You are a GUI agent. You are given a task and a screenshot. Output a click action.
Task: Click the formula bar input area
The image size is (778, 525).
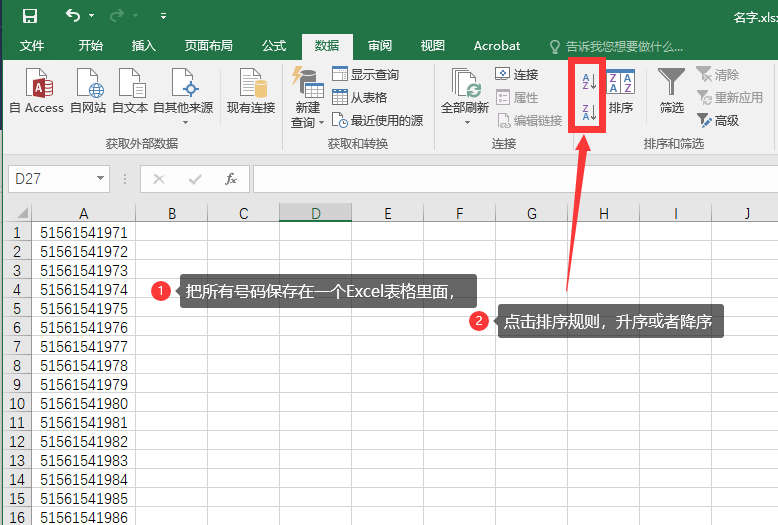coord(515,179)
